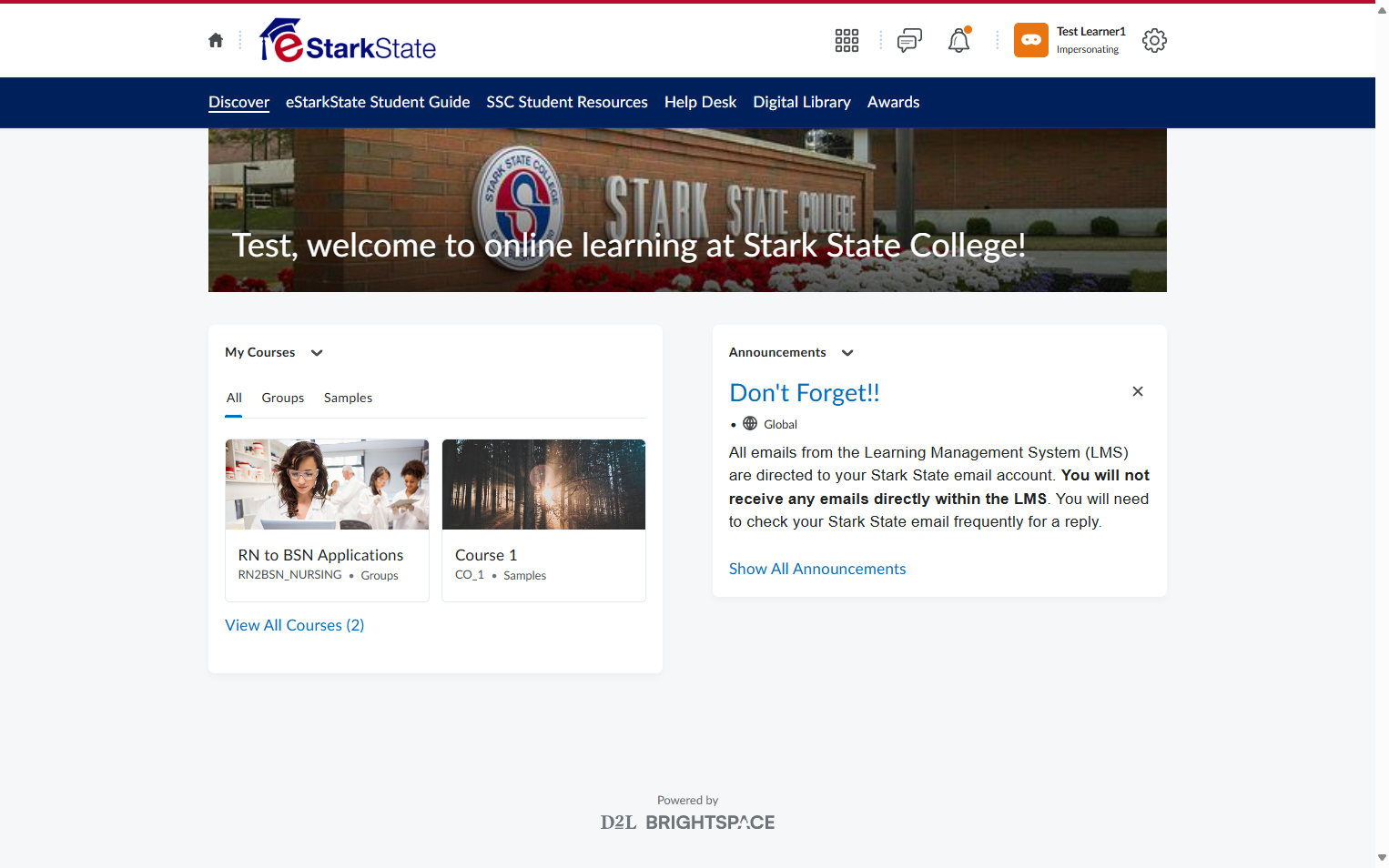Open the Digital Library link
This screenshot has height=868, width=1389.
(x=802, y=102)
